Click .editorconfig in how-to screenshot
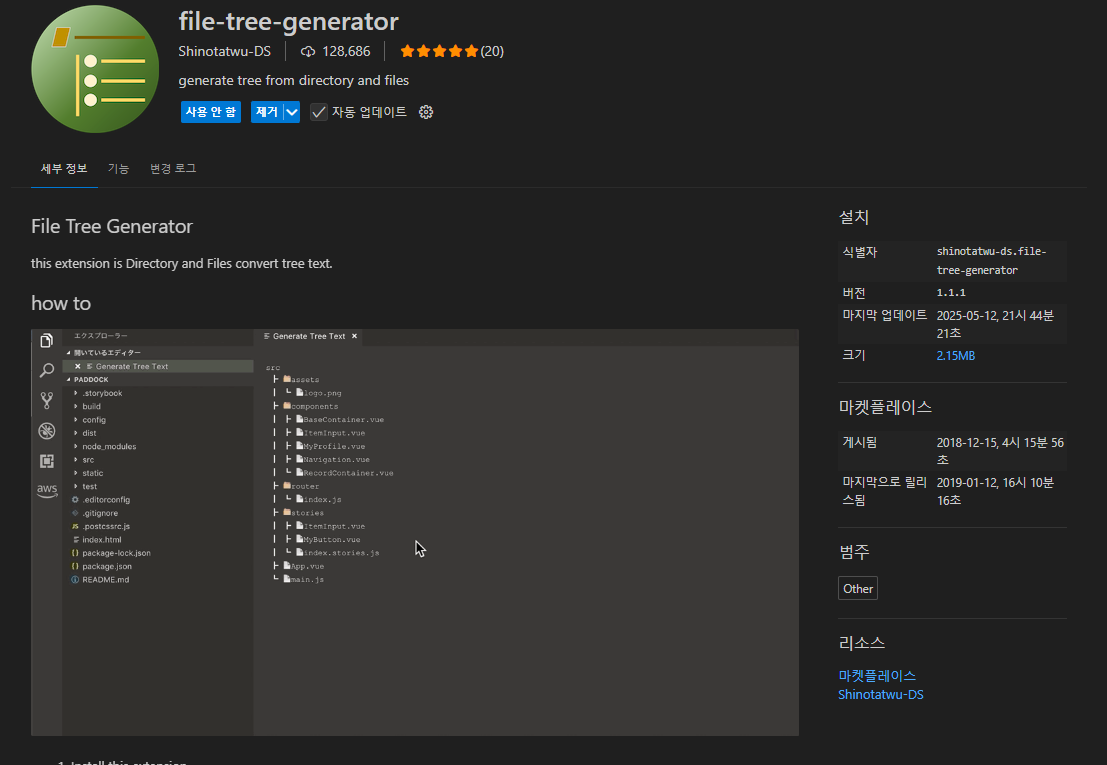Screen dimensions: 1107x765 (106, 500)
